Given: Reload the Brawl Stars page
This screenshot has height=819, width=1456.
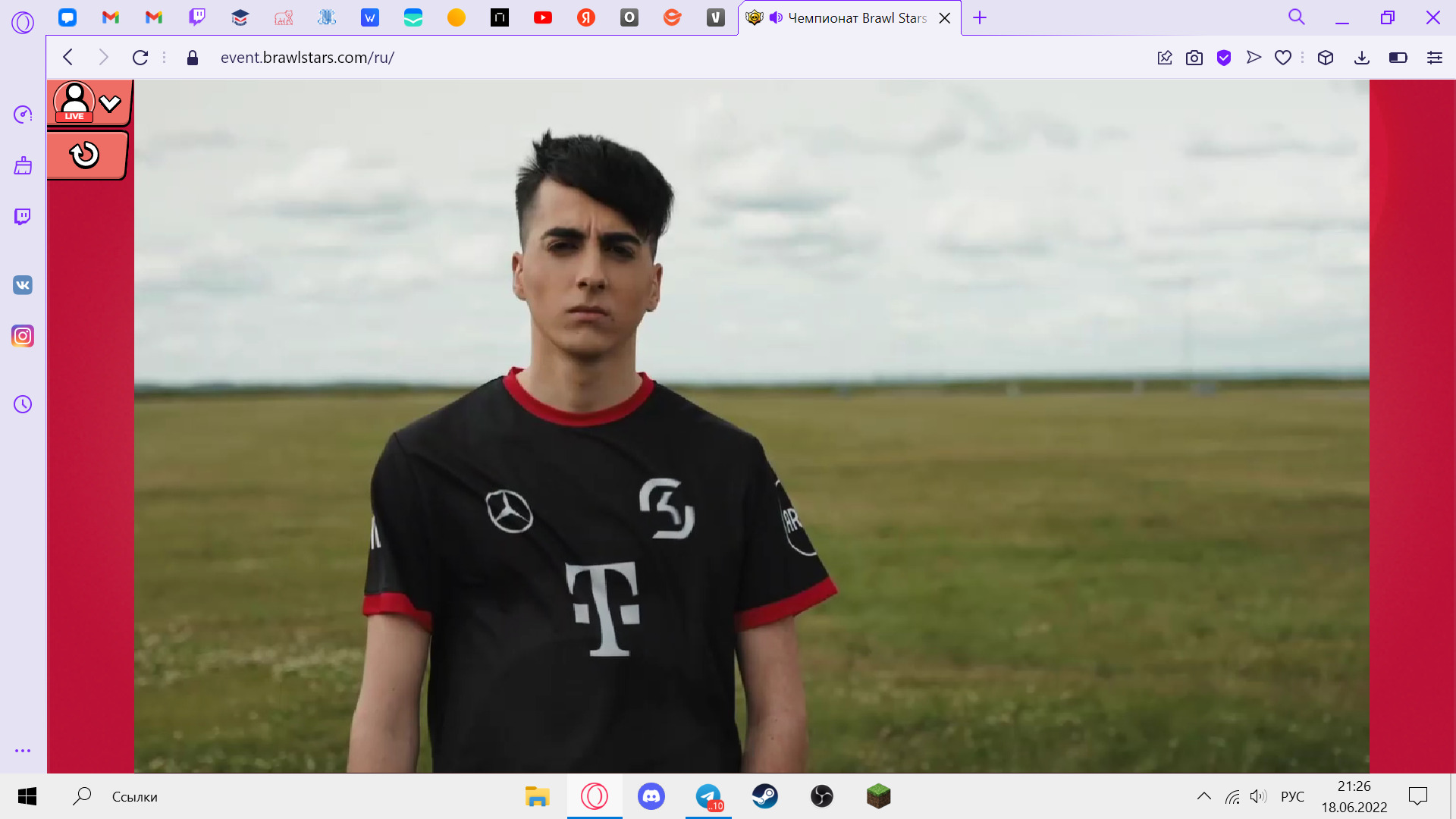Looking at the screenshot, I should tap(140, 58).
